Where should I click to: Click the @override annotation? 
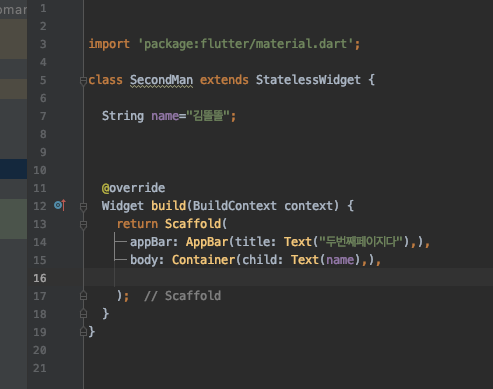pos(133,188)
